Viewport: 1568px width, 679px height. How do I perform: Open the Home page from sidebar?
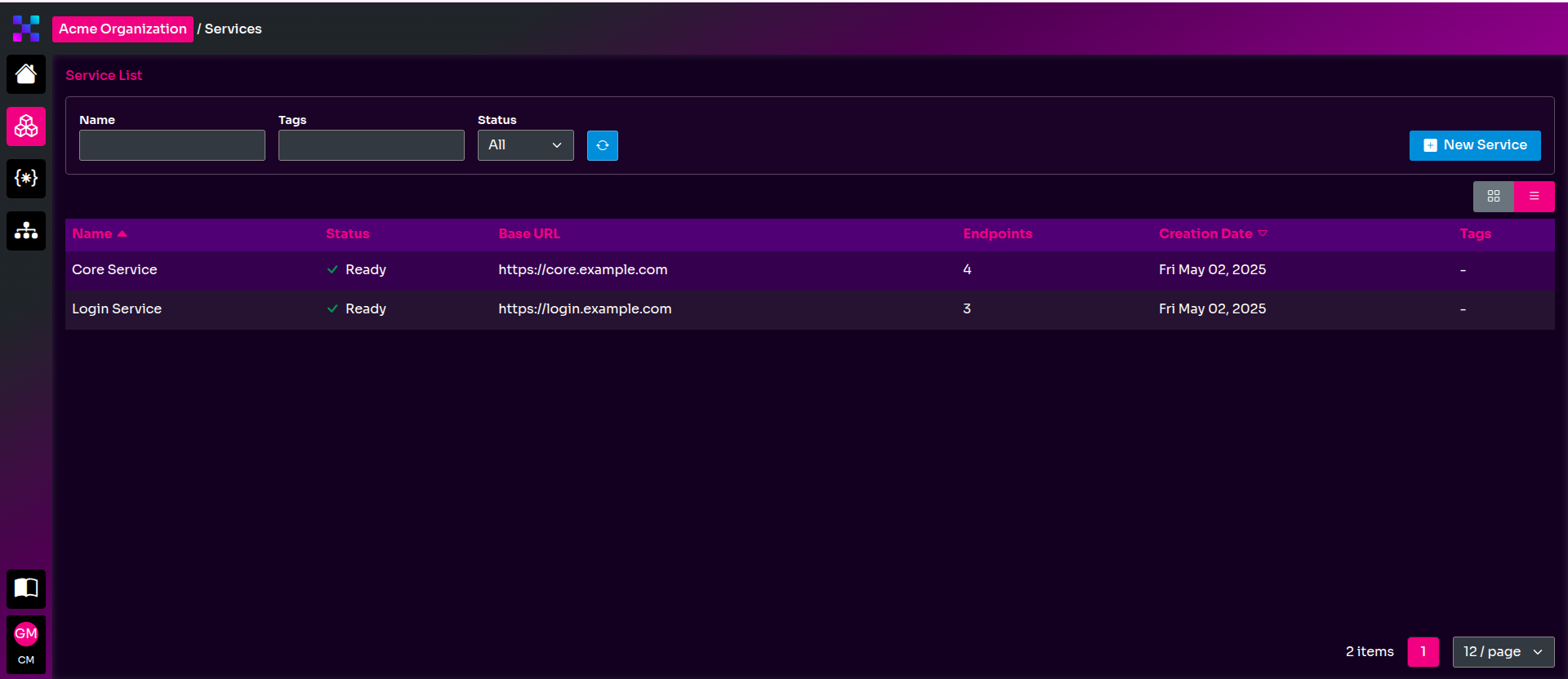point(26,74)
